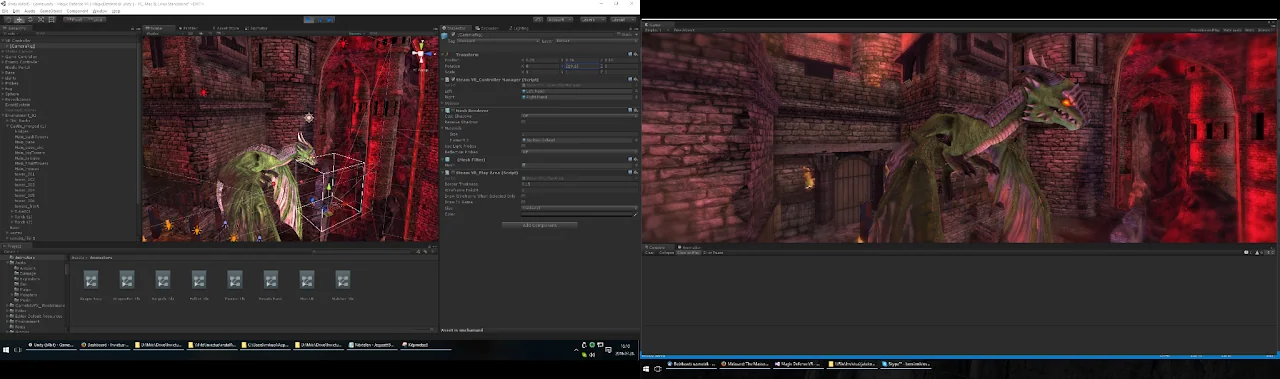Viewport: 1280px width, 379px height.
Task: Open the GameObject menu
Action: click(50, 11)
